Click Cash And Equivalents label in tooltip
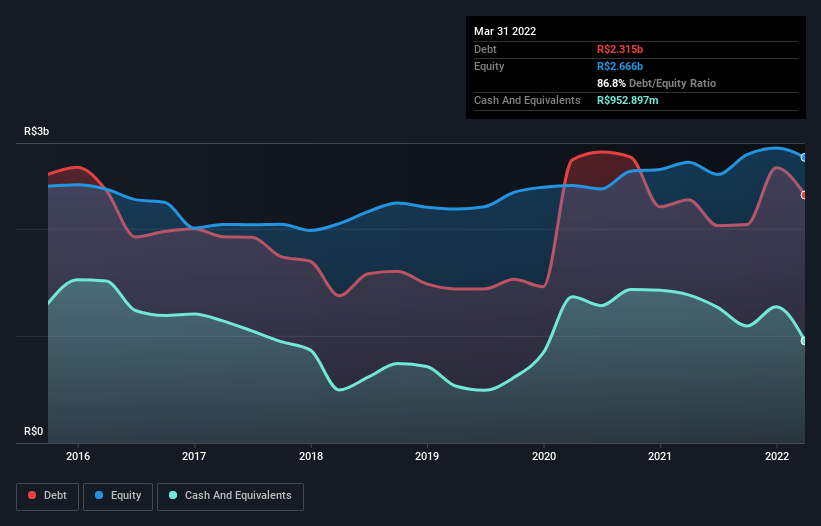This screenshot has height=526, width=821. pos(527,100)
